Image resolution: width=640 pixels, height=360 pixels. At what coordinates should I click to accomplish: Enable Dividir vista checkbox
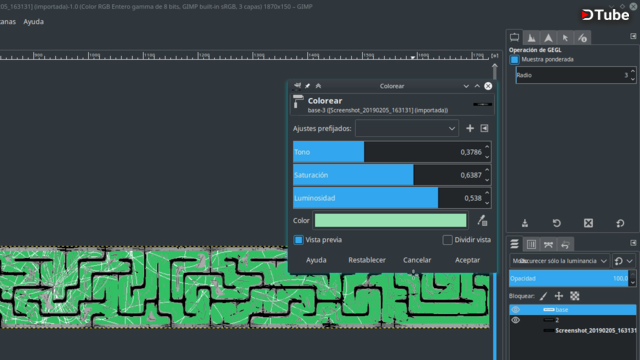[447, 240]
